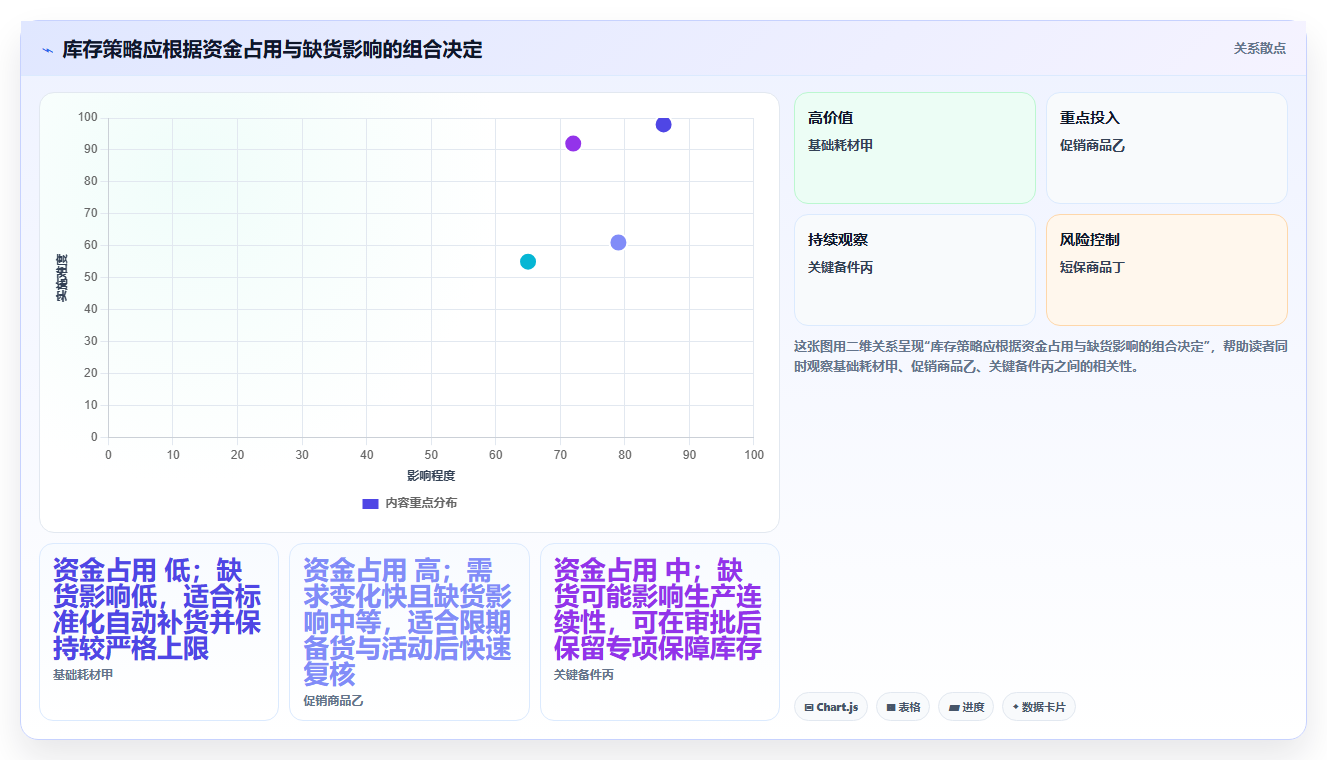Click the 基础耗材甲 text in 高价值 card

coord(840,145)
